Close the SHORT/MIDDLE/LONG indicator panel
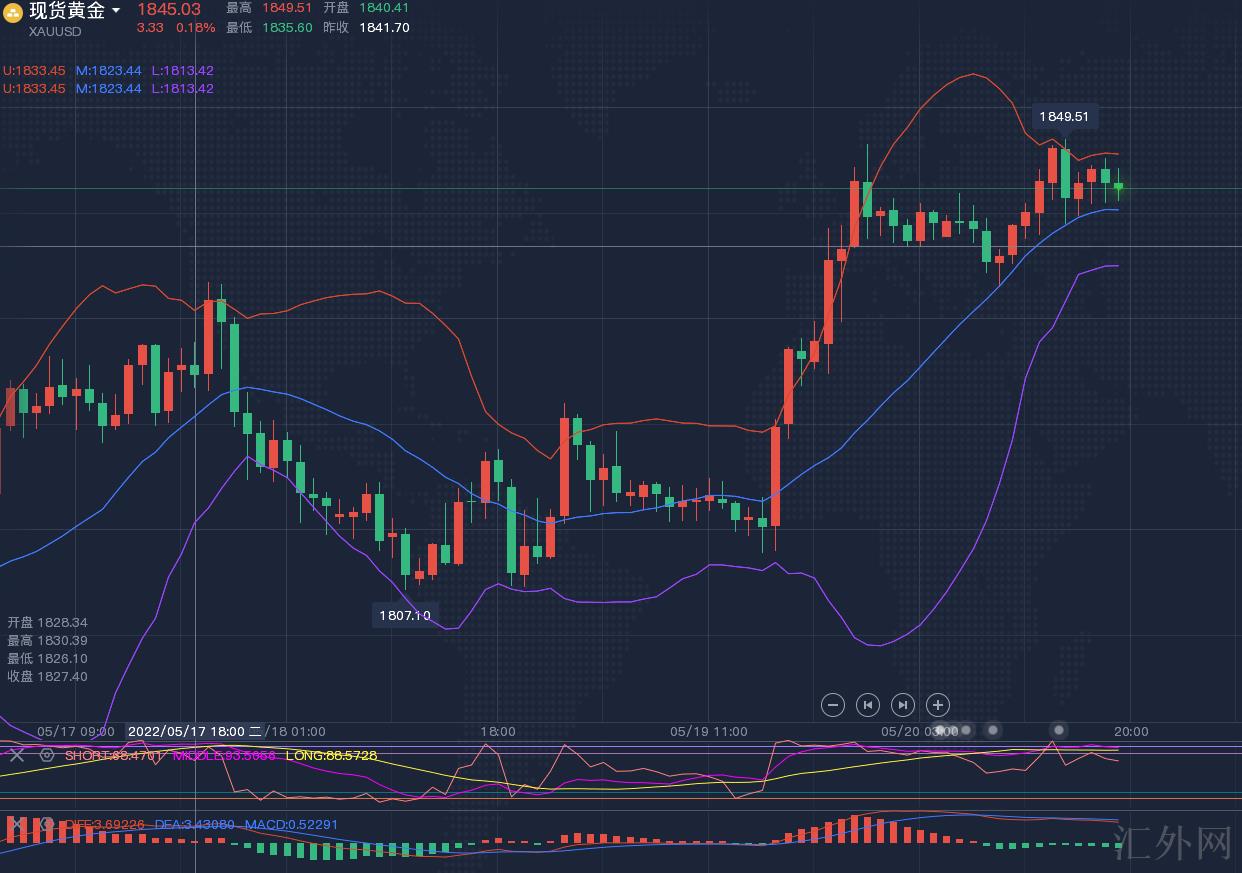Screen dimensions: 1242x873 (x=16, y=755)
